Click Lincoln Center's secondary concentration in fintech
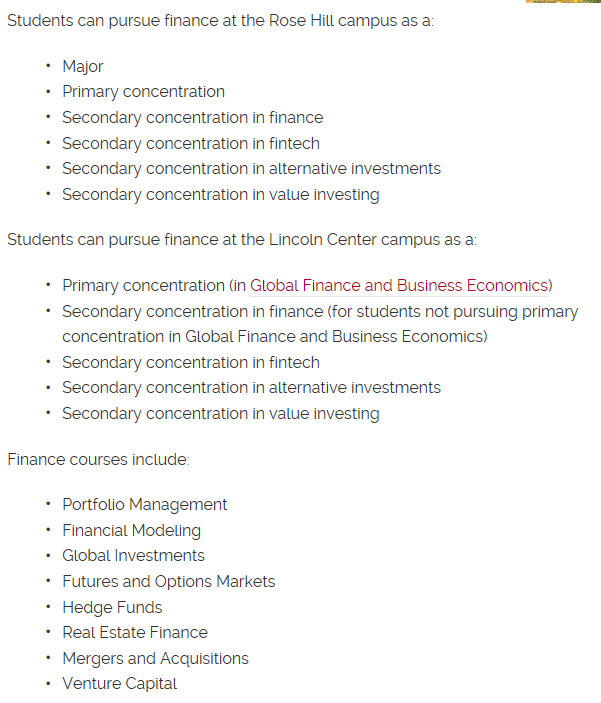 [x=191, y=362]
